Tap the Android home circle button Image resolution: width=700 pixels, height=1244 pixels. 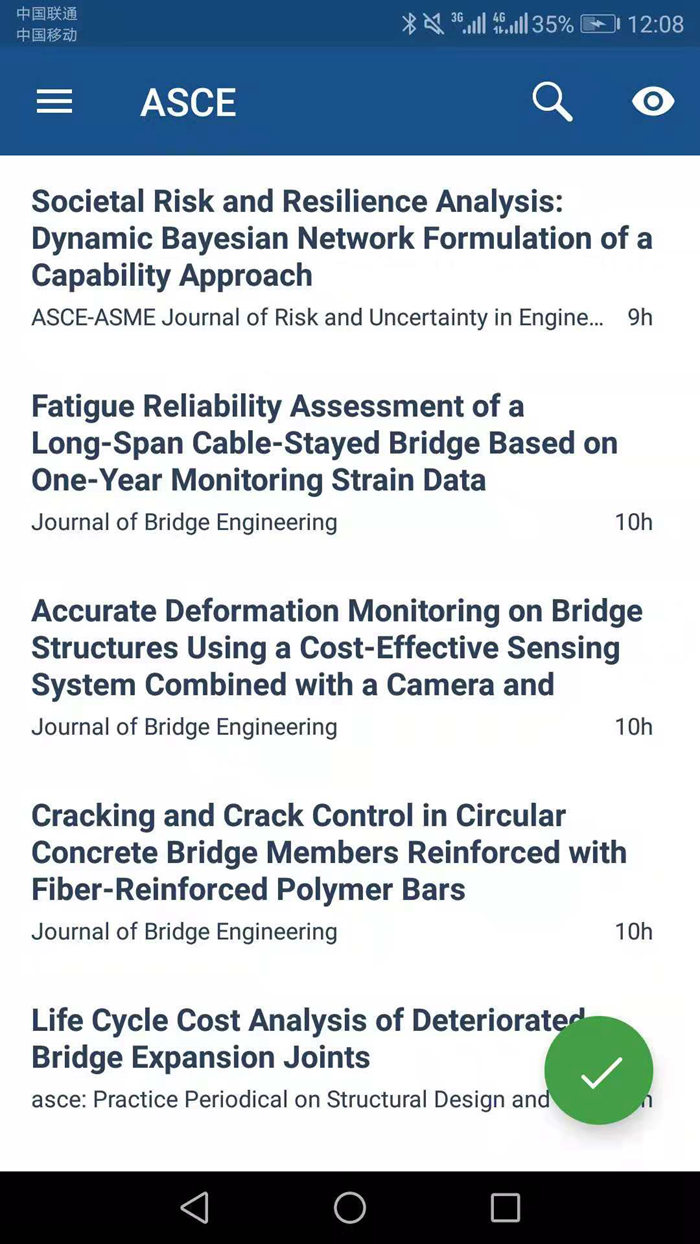pyautogui.click(x=350, y=1207)
